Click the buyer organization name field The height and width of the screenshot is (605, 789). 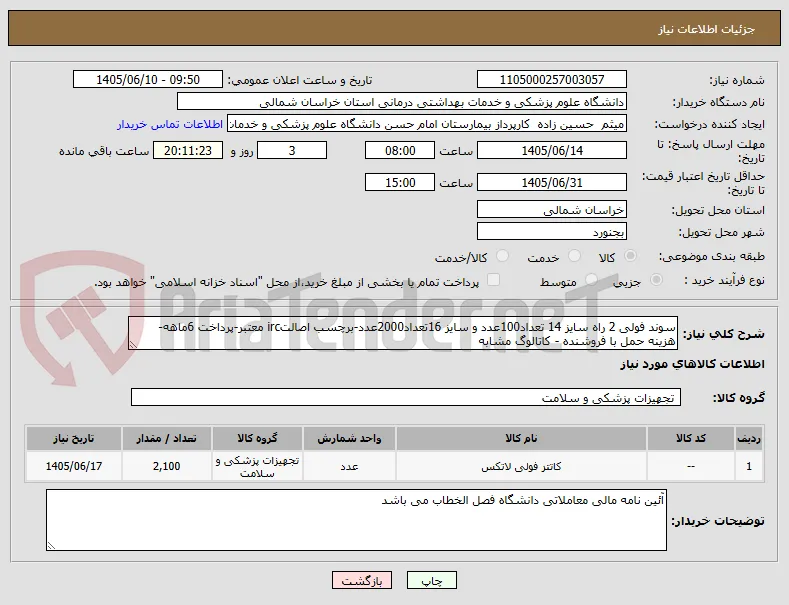tap(402, 102)
